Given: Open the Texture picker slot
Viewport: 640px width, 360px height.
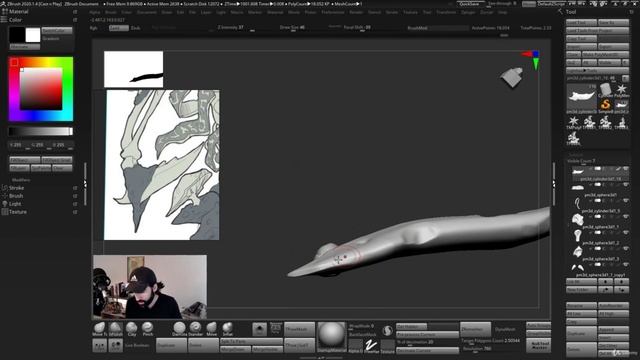Looking at the screenshot, I should pyautogui.click(x=387, y=346).
